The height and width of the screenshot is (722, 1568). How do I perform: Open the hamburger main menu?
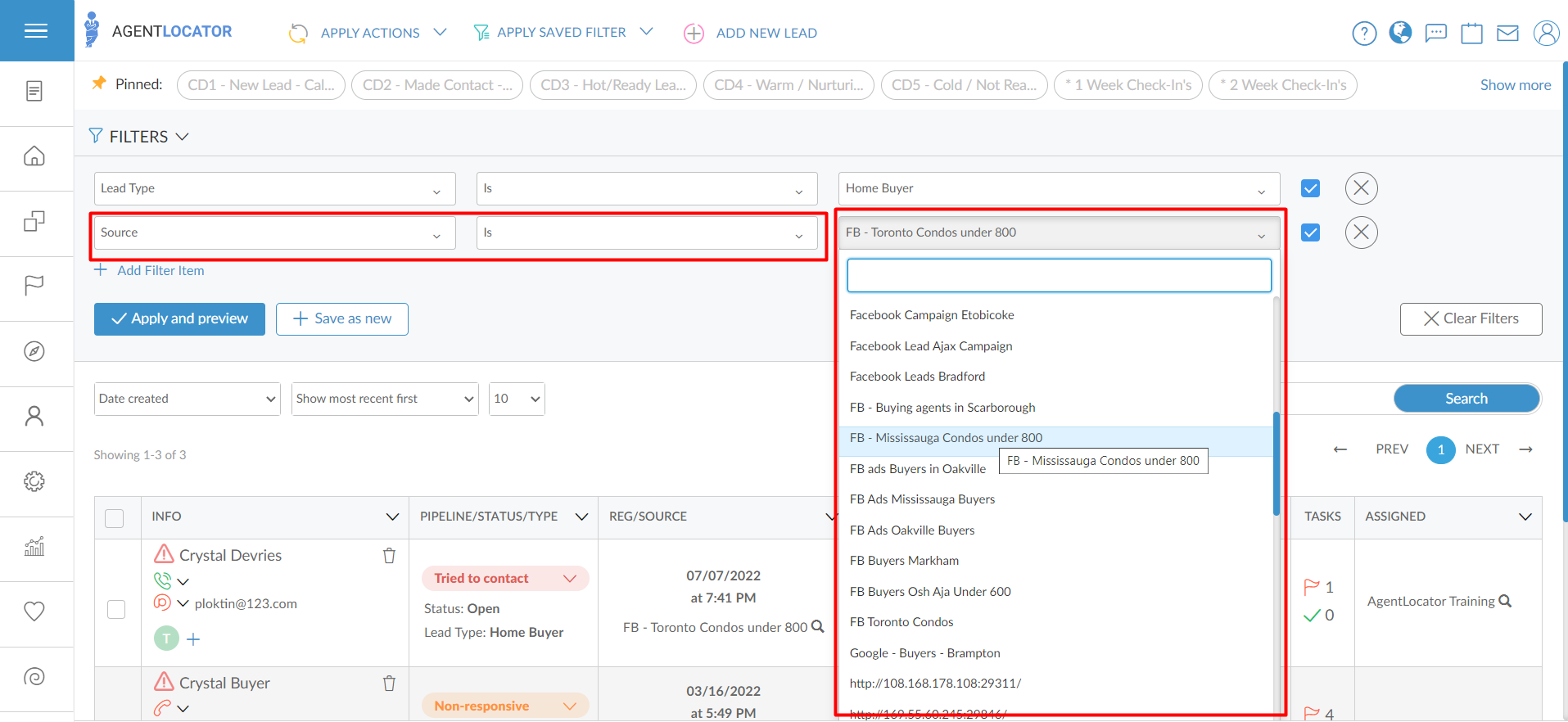coord(36,31)
